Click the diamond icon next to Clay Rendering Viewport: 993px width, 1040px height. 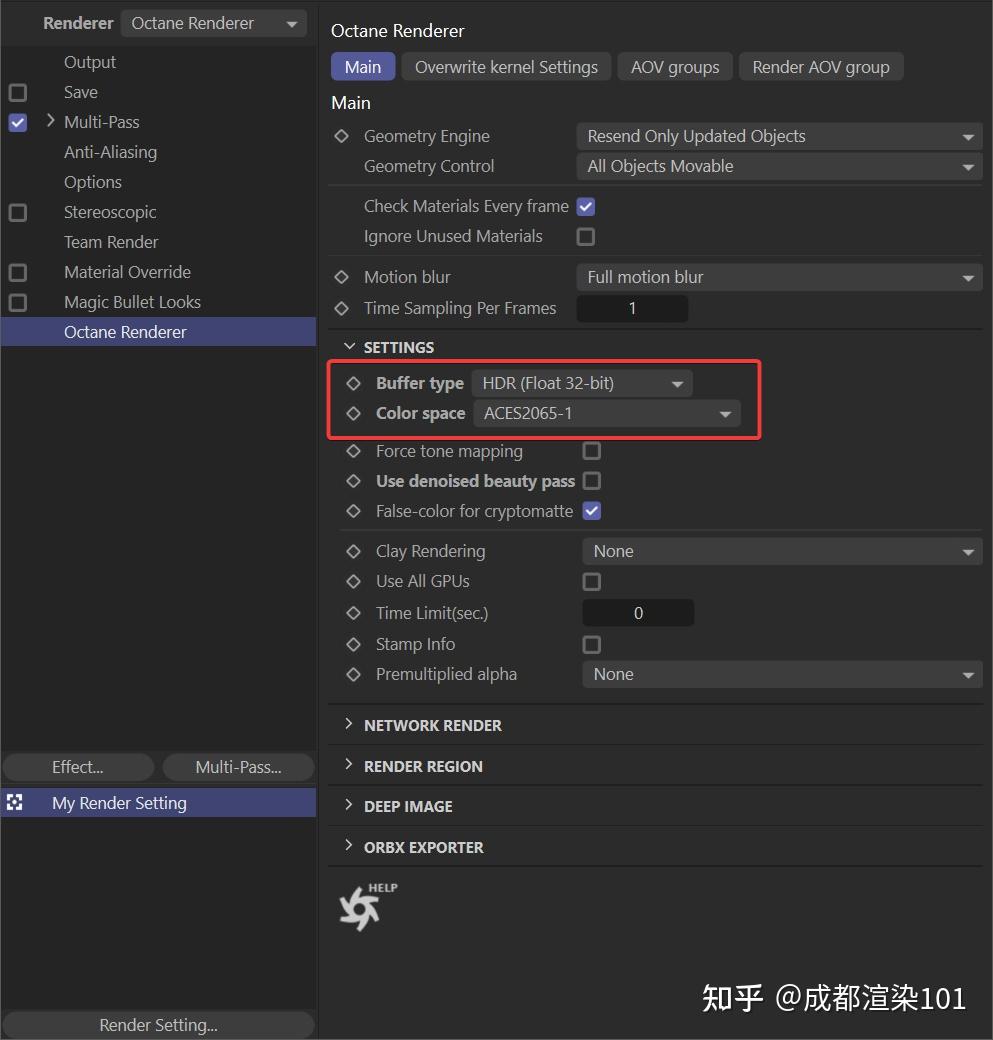point(353,551)
